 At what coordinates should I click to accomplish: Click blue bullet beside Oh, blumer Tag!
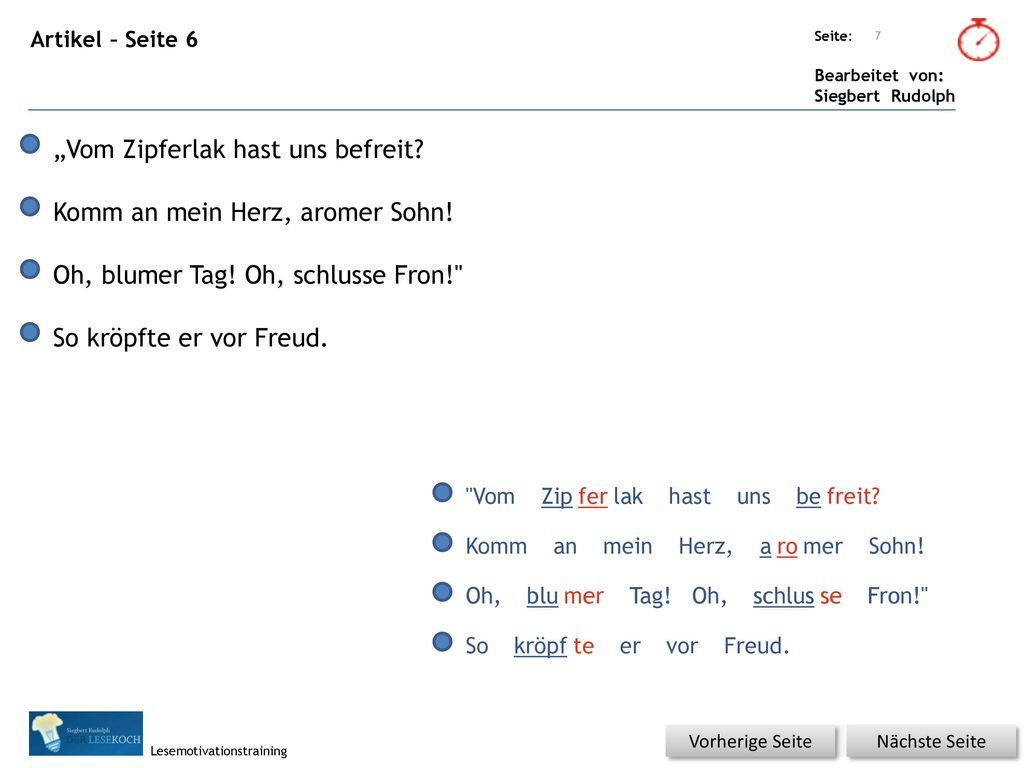30,269
